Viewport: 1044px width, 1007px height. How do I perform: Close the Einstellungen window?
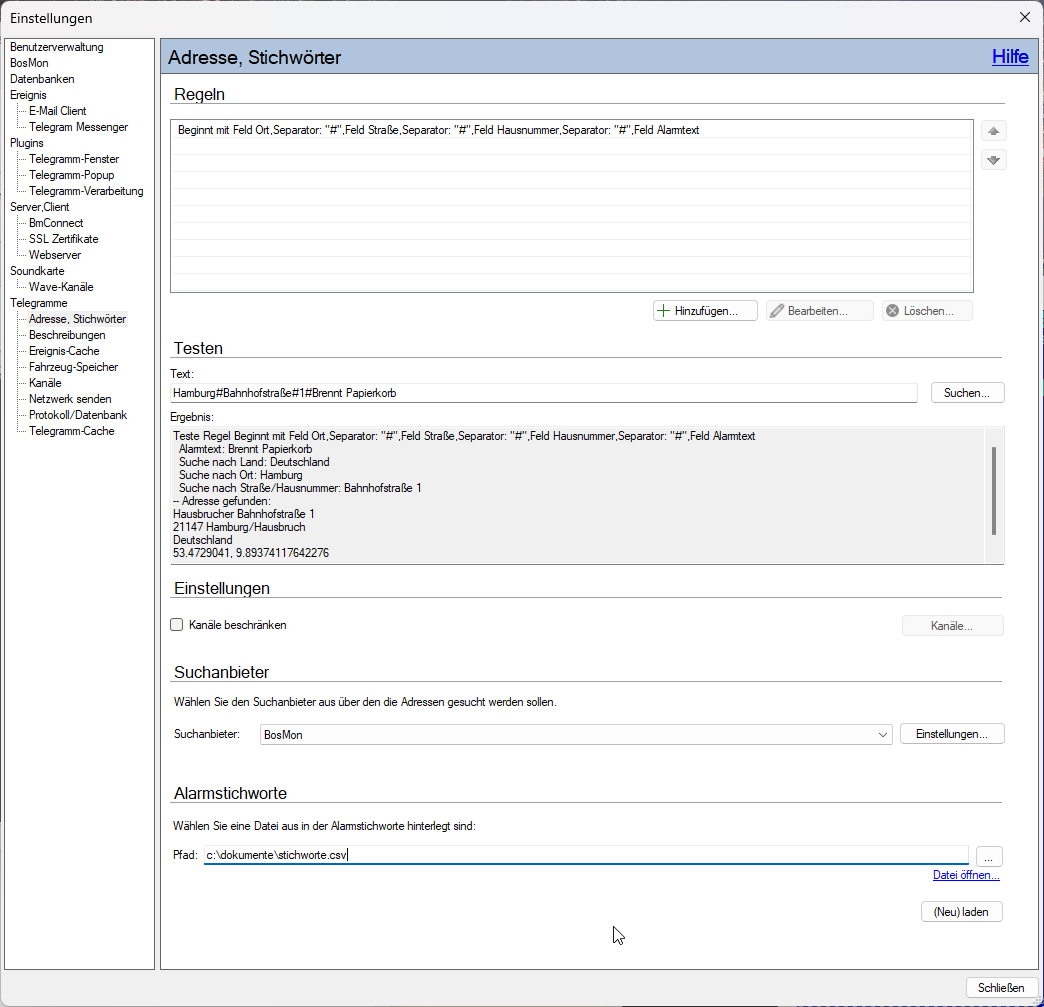click(1025, 17)
